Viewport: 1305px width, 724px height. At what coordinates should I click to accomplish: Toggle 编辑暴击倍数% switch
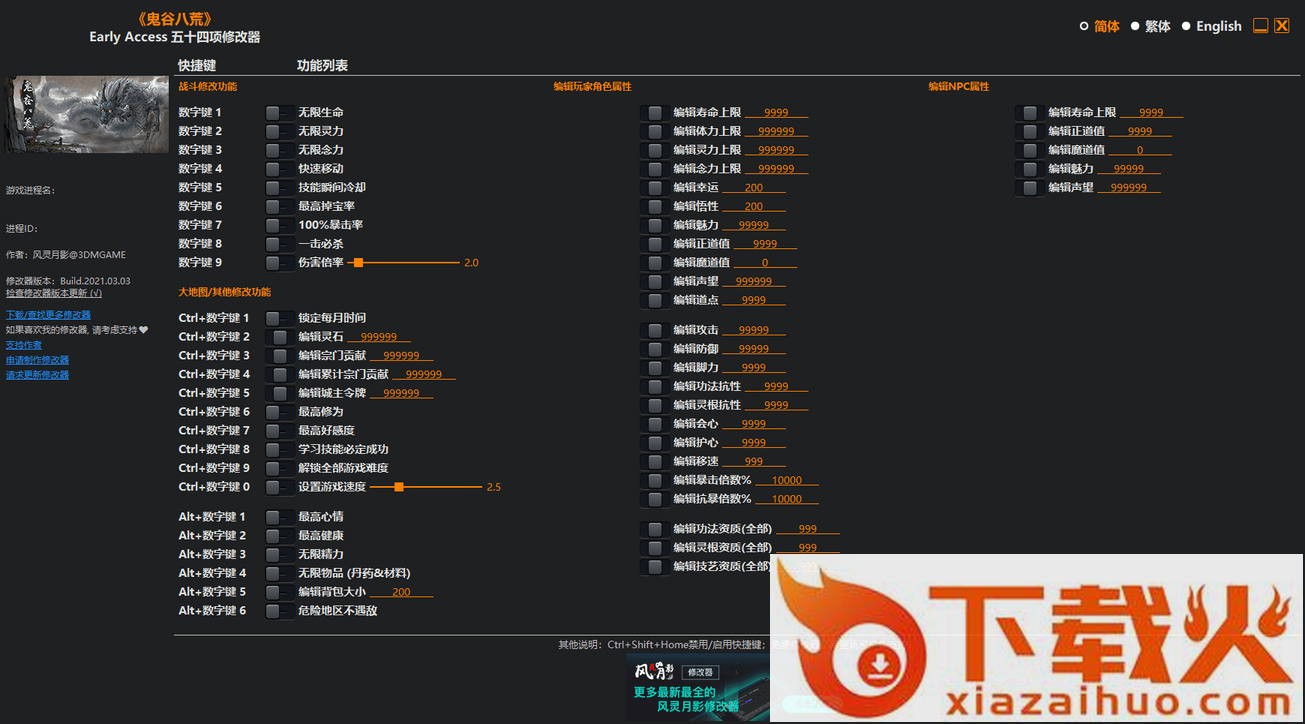click(655, 481)
